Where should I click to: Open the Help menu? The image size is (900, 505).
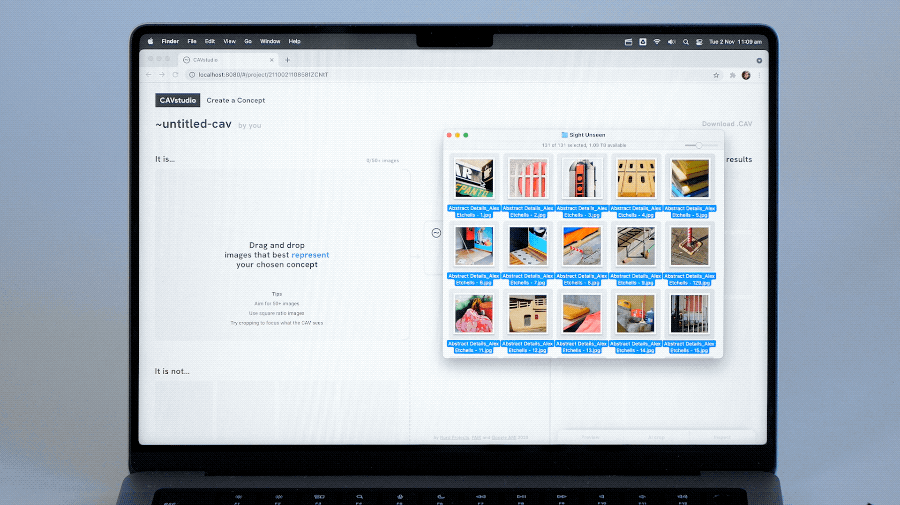click(294, 41)
